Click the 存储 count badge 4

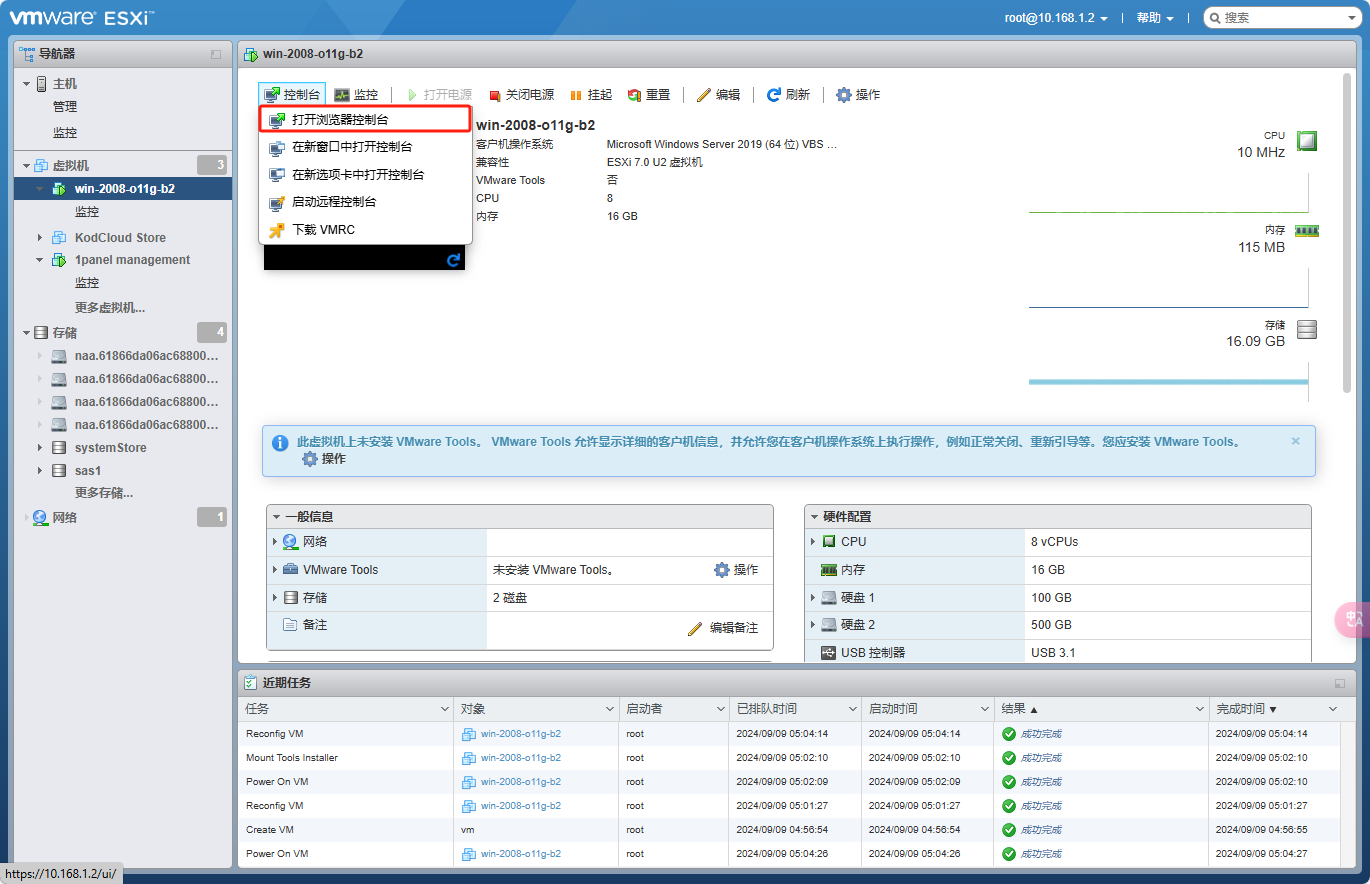[x=212, y=332]
